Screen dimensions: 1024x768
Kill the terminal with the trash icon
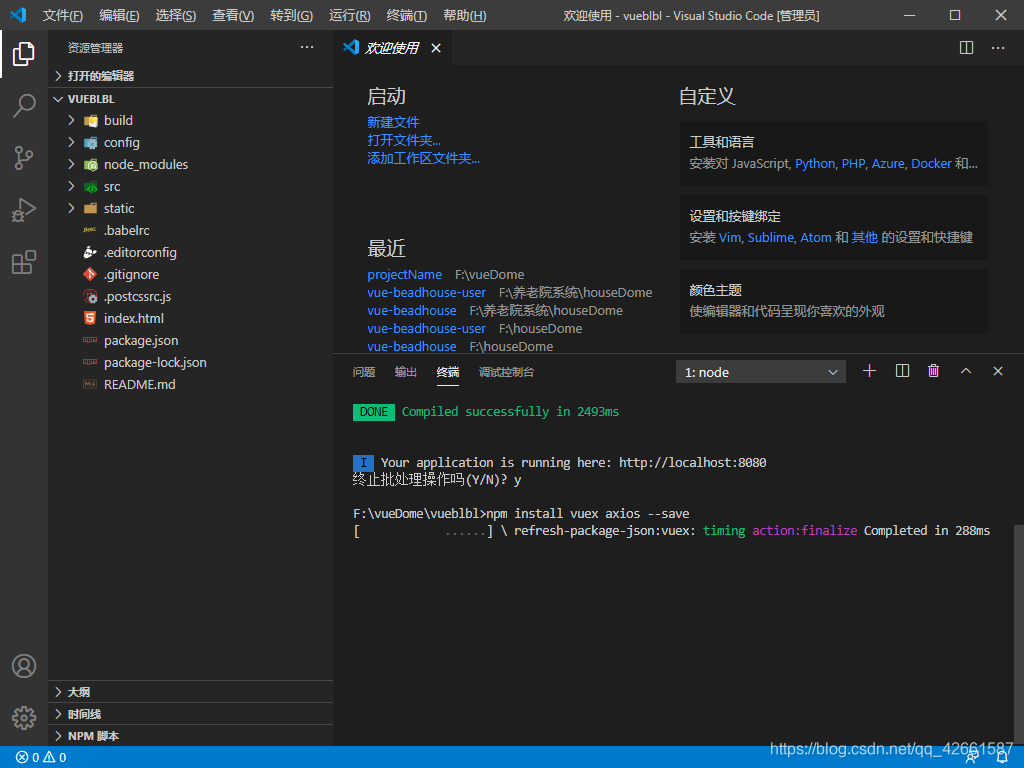(x=933, y=370)
